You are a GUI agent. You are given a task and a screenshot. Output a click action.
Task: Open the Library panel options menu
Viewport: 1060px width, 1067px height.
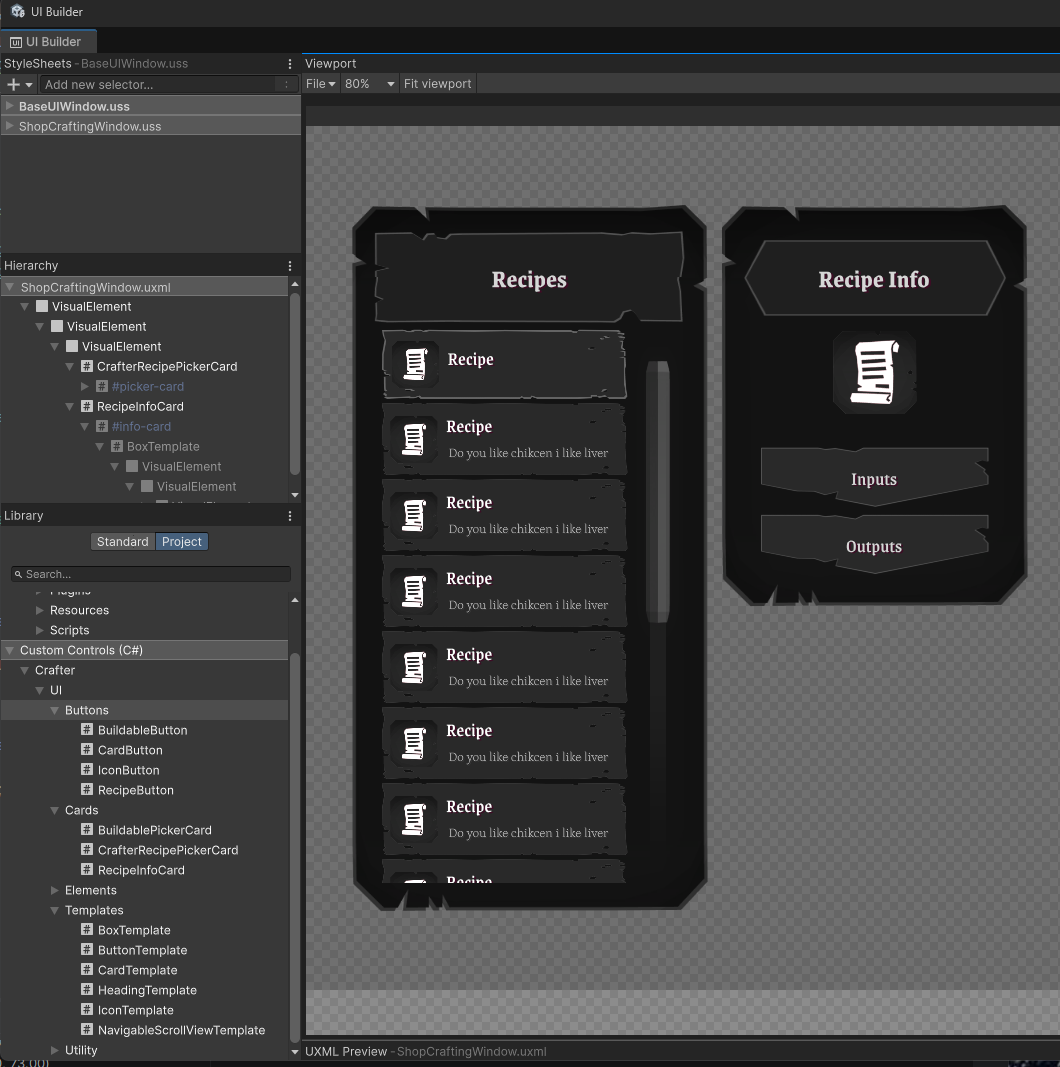[290, 515]
